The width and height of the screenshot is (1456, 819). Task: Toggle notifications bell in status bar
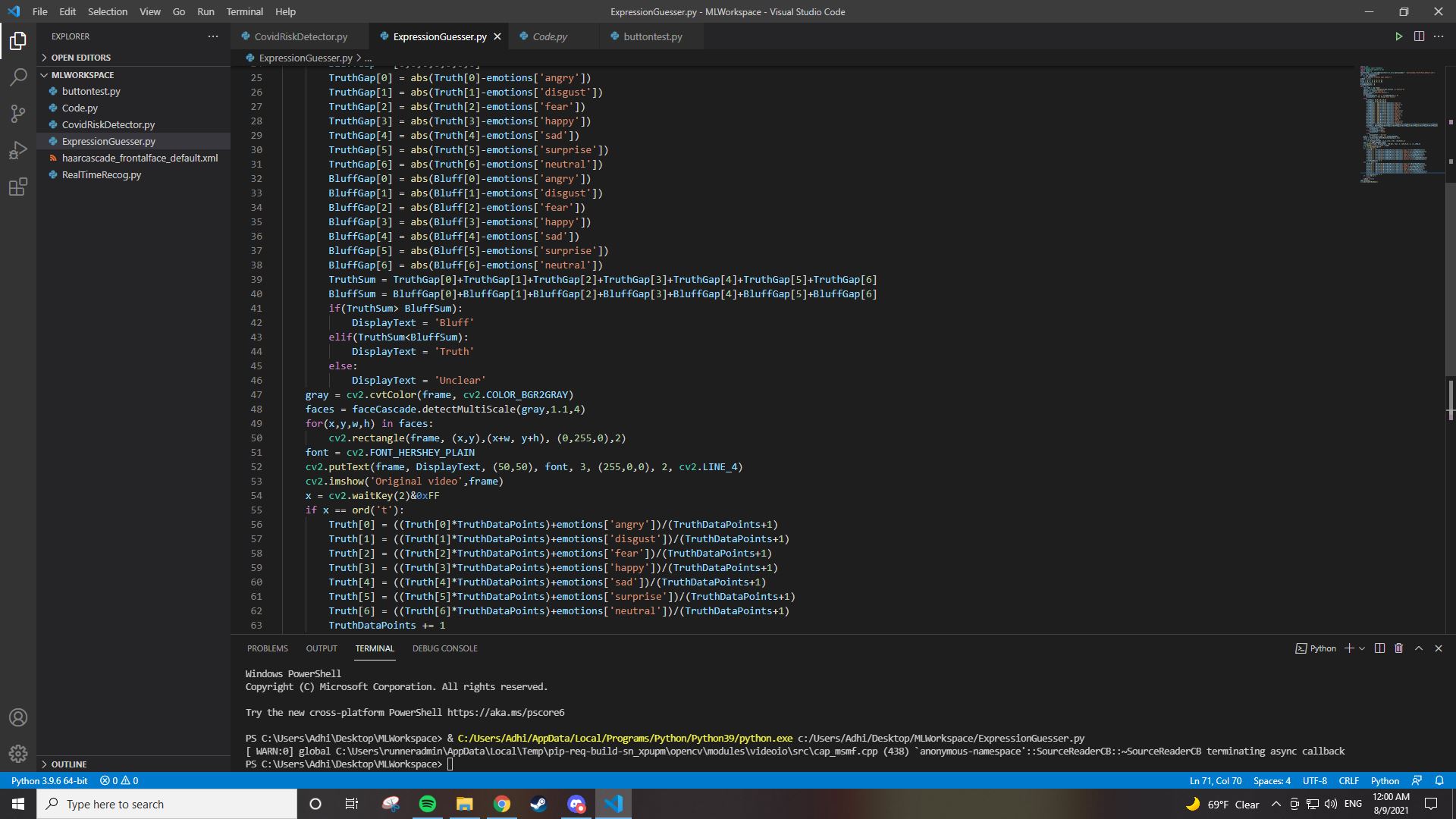(1439, 780)
